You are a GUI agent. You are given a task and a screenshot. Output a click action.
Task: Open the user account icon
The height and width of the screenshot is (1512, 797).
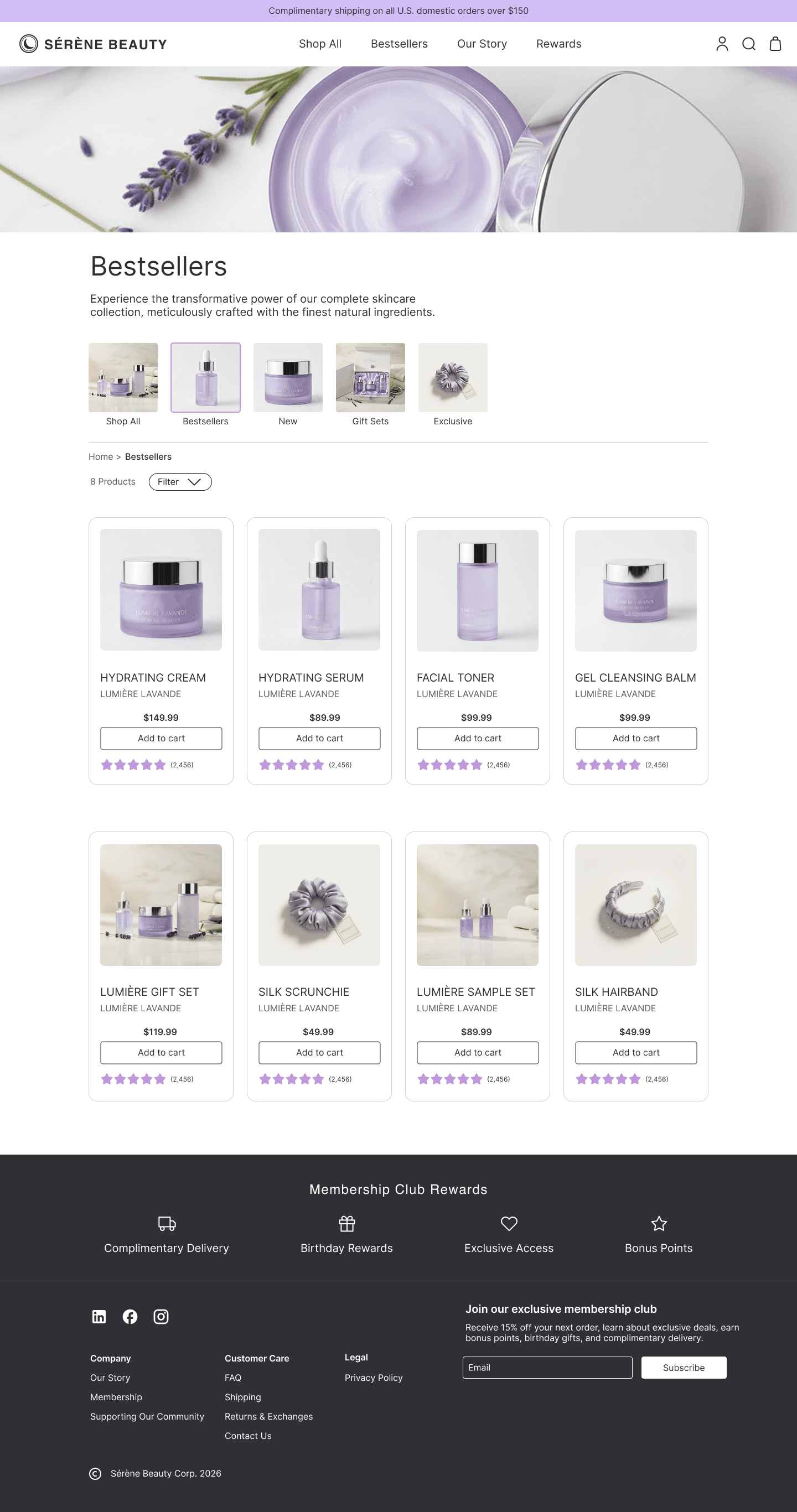[x=722, y=44]
